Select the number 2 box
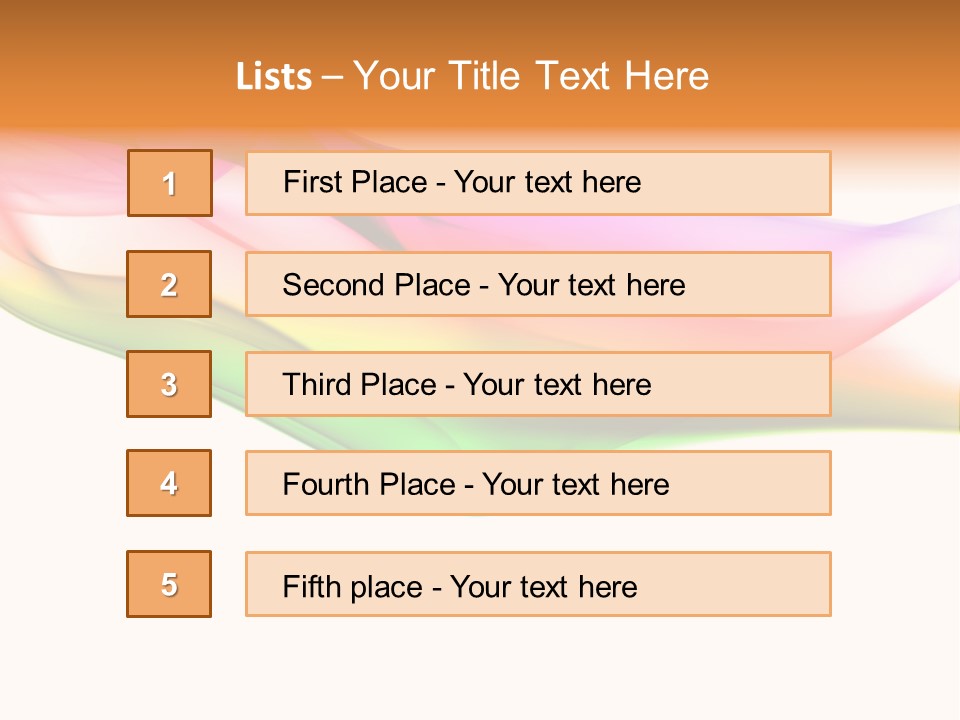960x720 pixels. pyautogui.click(x=169, y=284)
